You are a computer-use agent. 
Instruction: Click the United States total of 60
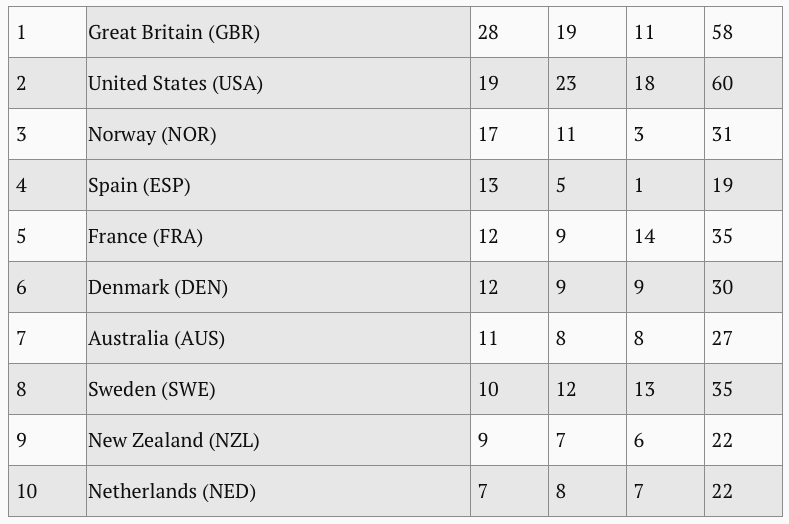coord(743,83)
